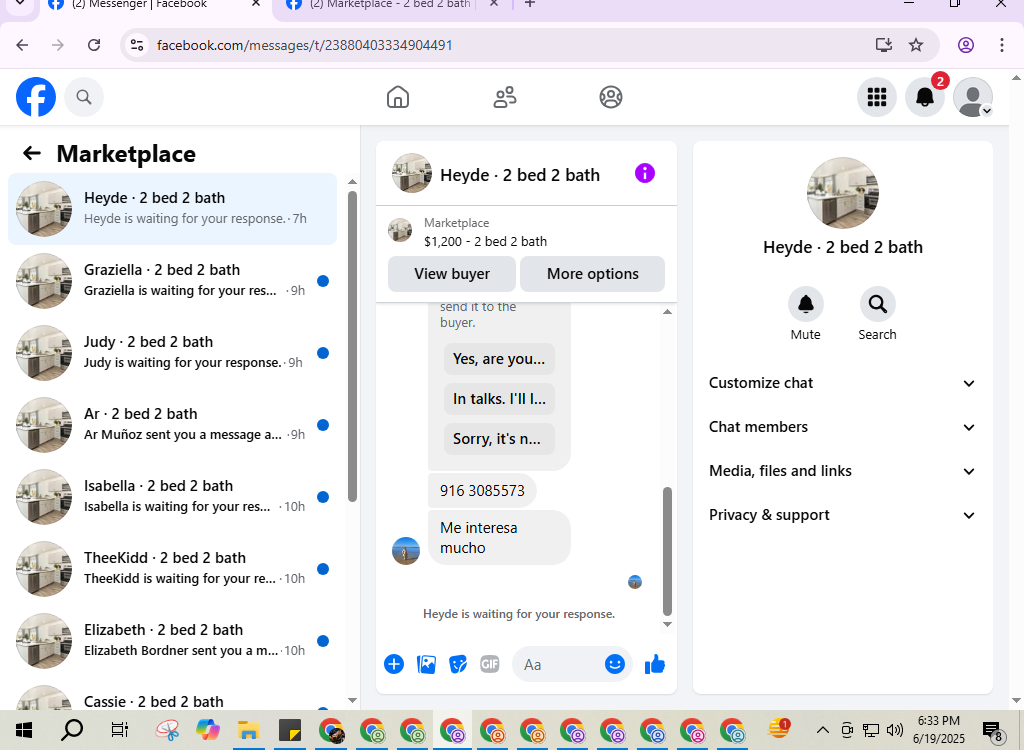Click the '916 3085573' message bubble

[x=482, y=491]
